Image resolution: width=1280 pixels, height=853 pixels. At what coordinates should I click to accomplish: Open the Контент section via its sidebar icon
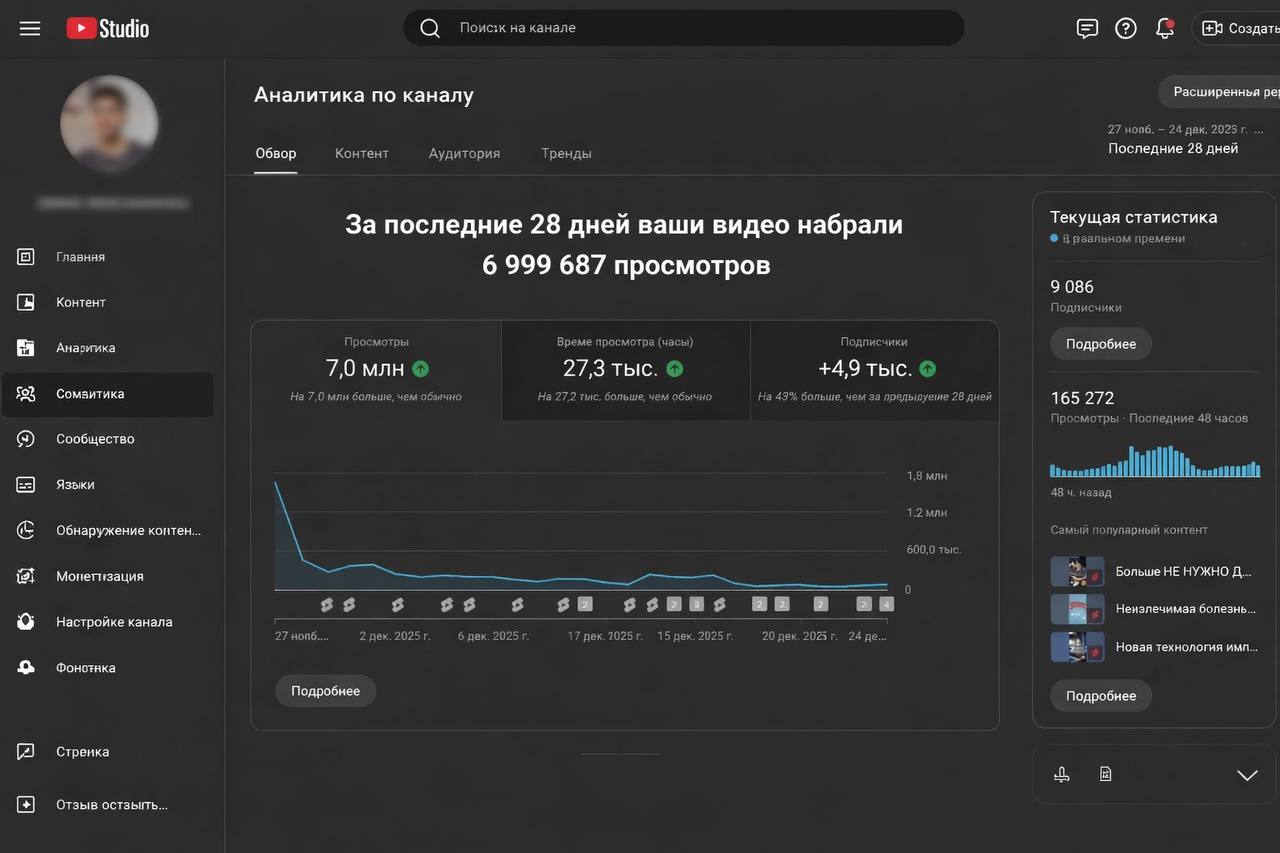click(24, 301)
